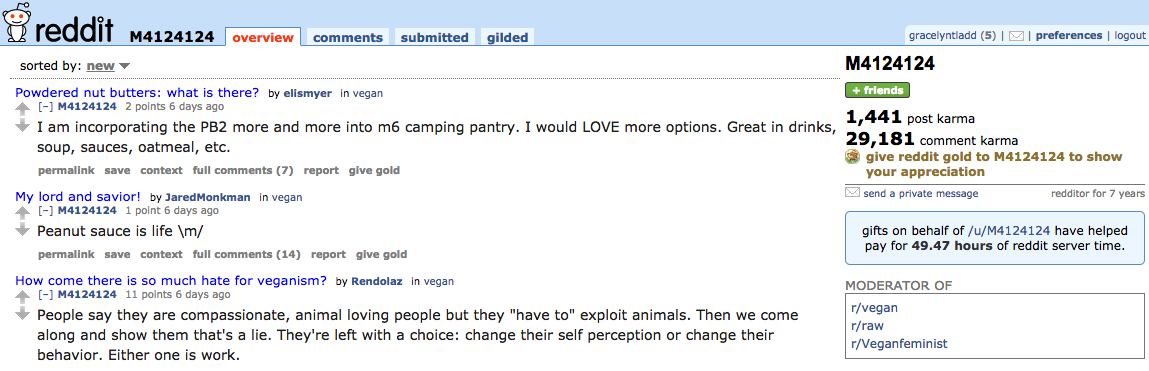1149x371 pixels.
Task: Open the mail envelope icon in header
Action: pyautogui.click(x=1016, y=36)
